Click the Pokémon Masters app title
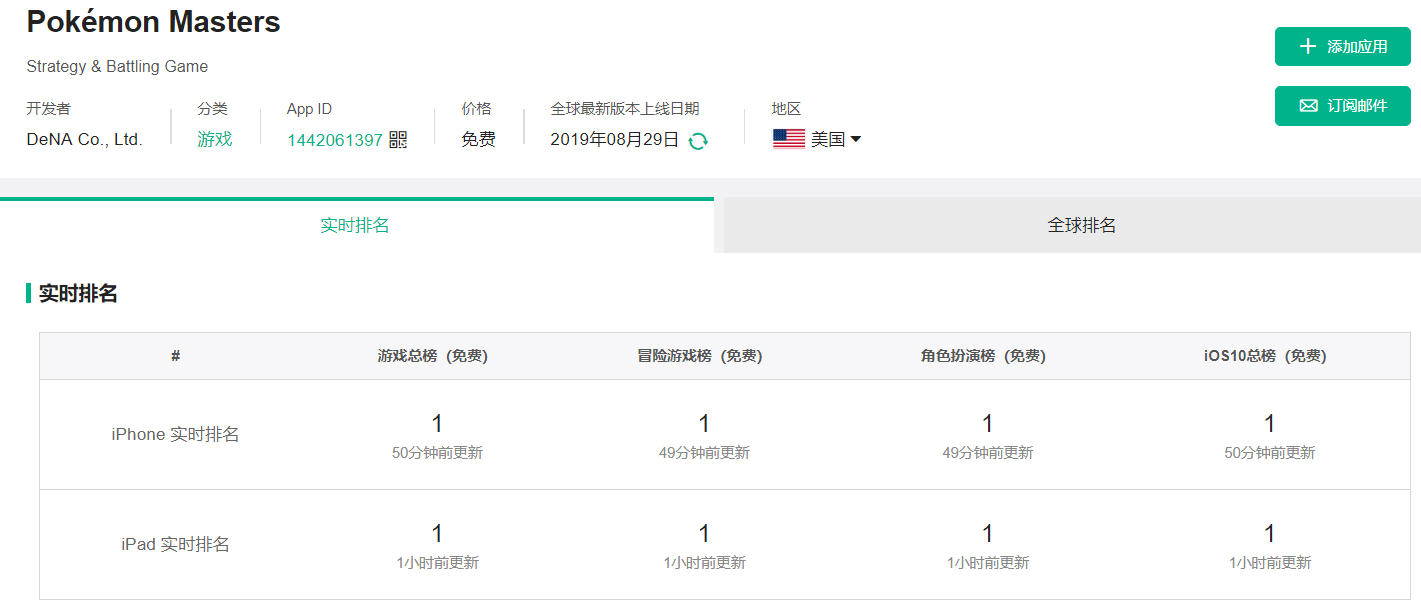This screenshot has width=1421, height=605. 153,22
